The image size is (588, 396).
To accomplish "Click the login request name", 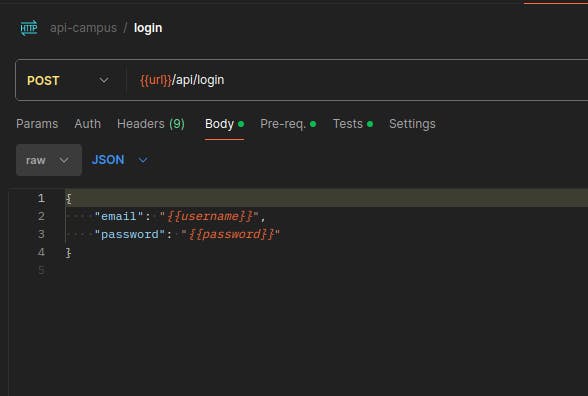I will click(x=148, y=28).
